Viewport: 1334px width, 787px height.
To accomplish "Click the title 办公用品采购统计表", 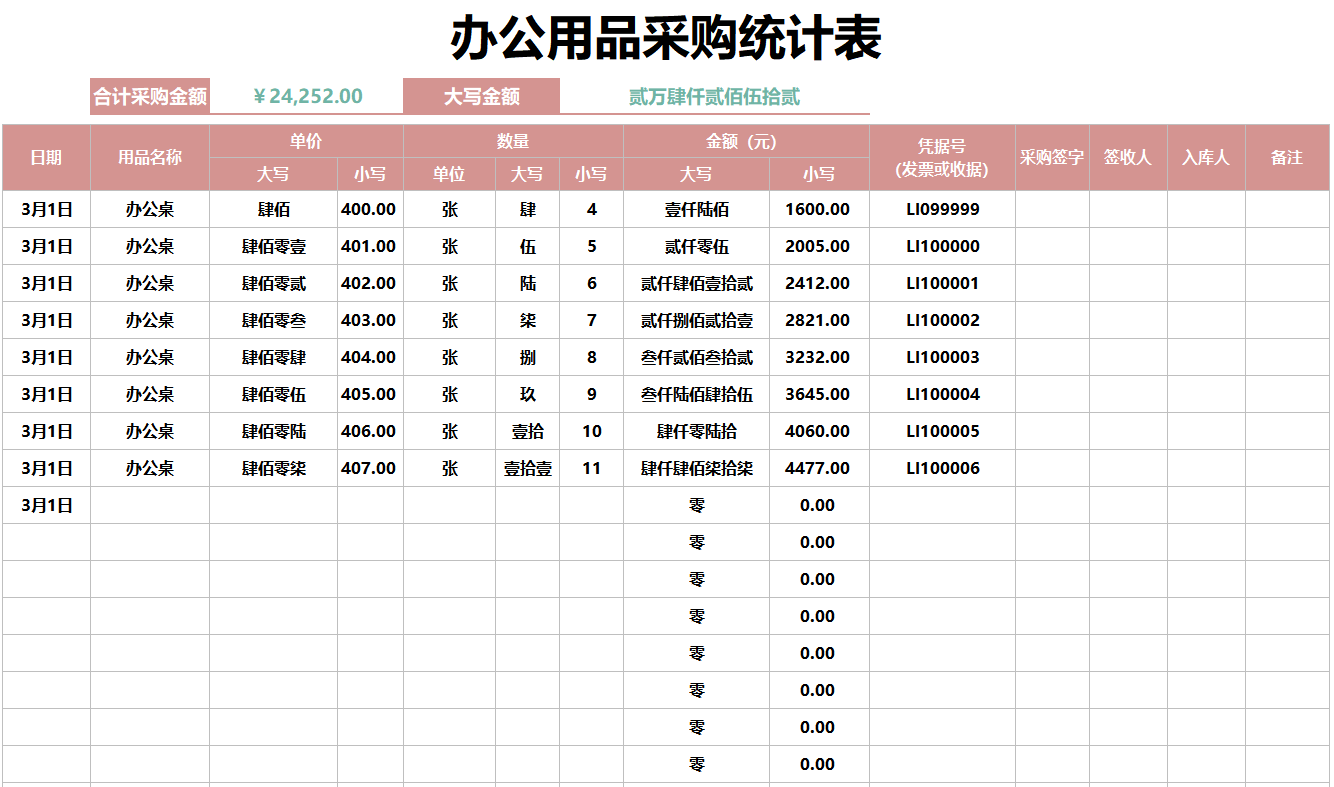I will click(665, 40).
